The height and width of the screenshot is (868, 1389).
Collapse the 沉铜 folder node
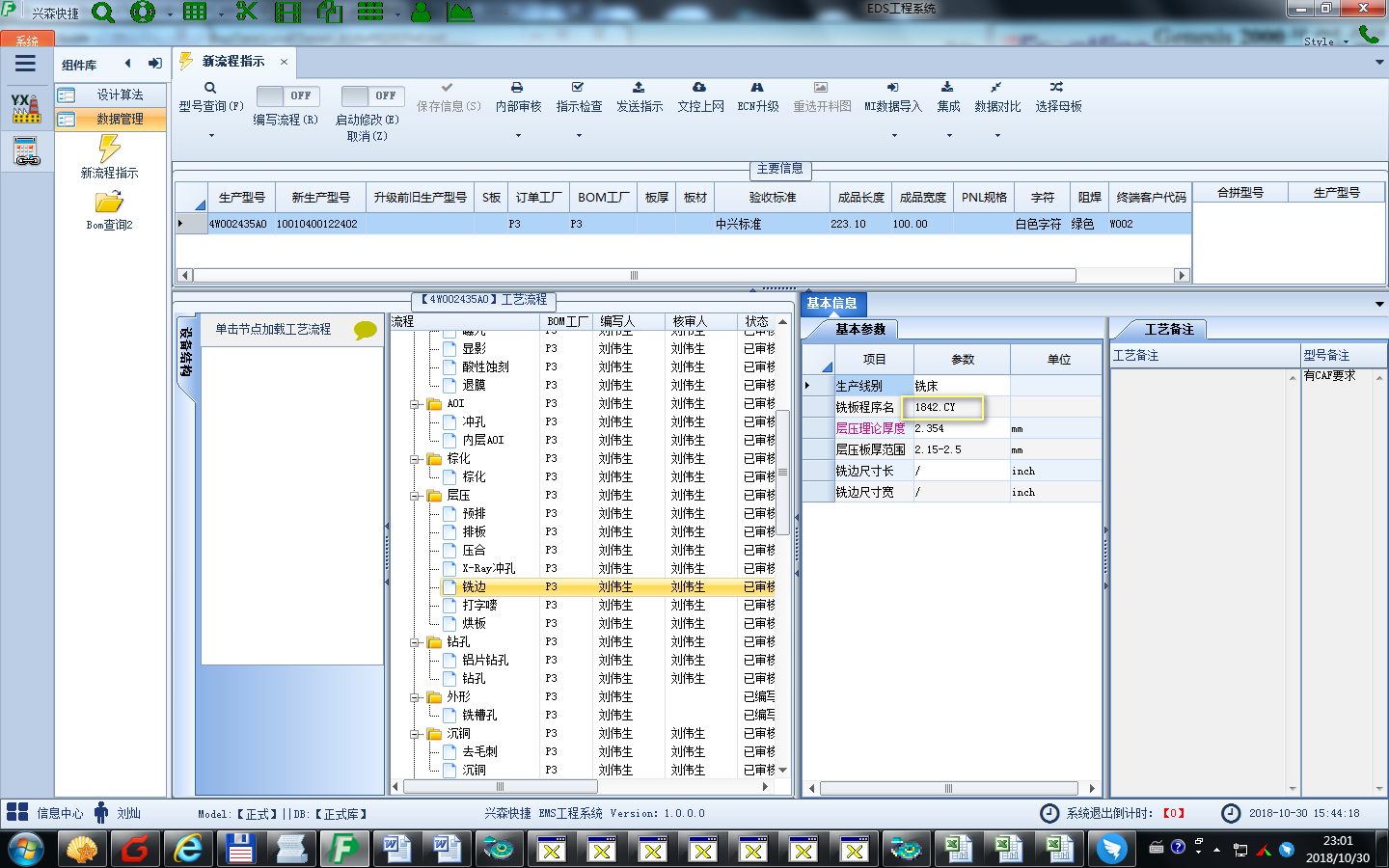(x=415, y=734)
